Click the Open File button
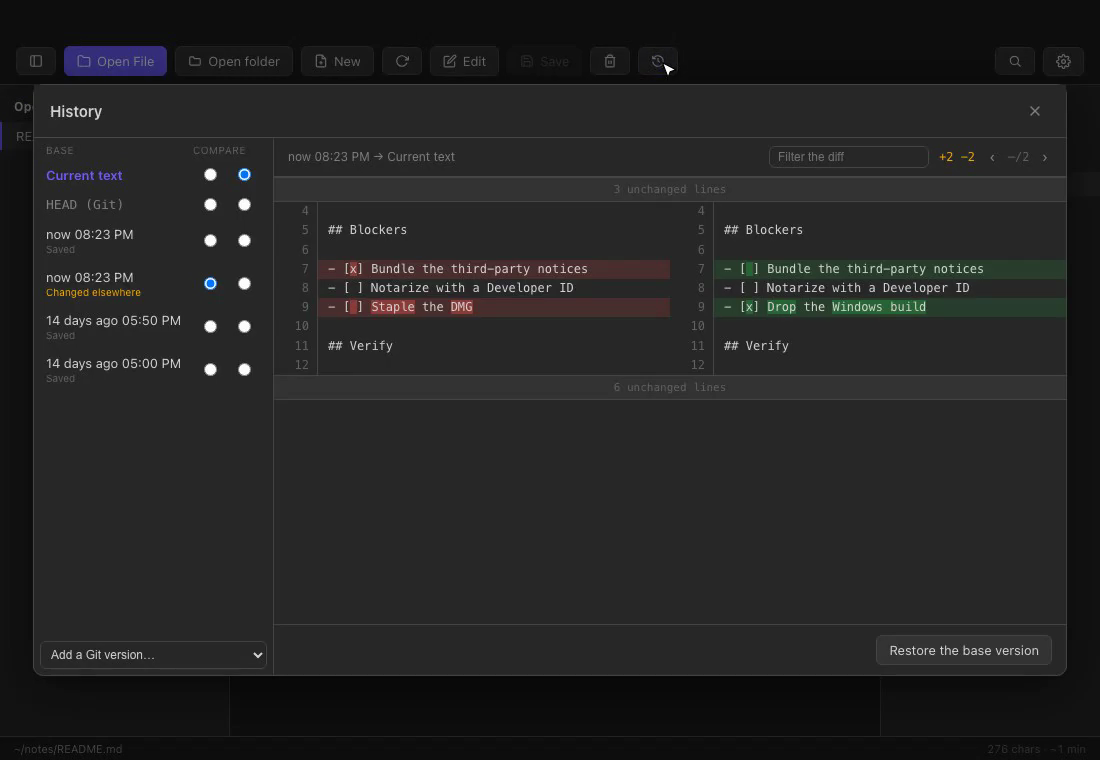Screen dimensions: 1100x760 pos(115,61)
